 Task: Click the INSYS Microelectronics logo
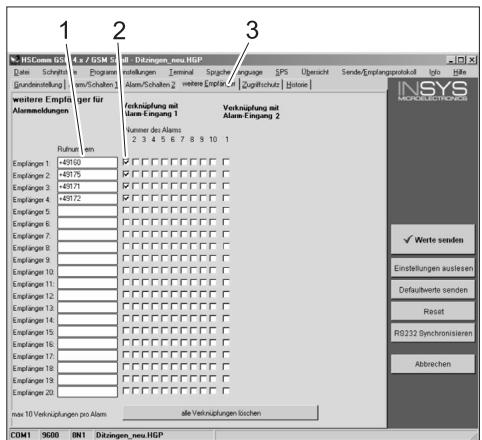coord(432,91)
